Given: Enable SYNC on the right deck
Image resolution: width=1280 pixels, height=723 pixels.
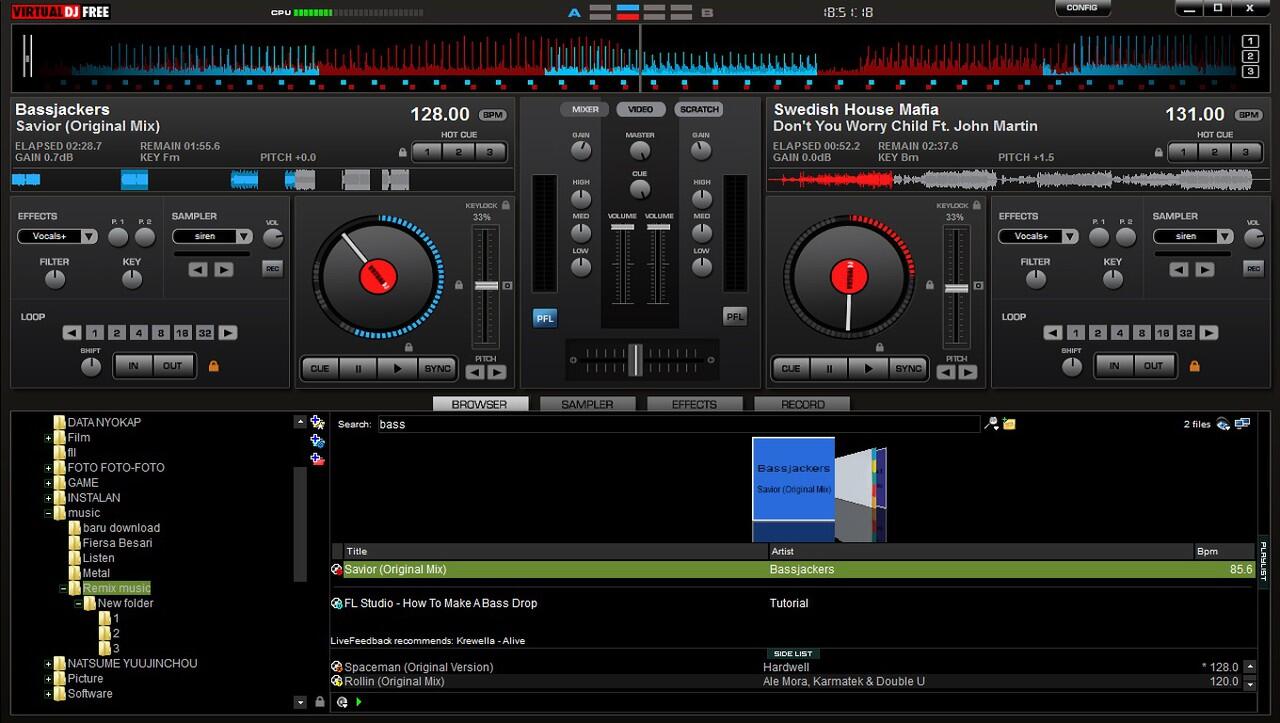Looking at the screenshot, I should coord(908,368).
